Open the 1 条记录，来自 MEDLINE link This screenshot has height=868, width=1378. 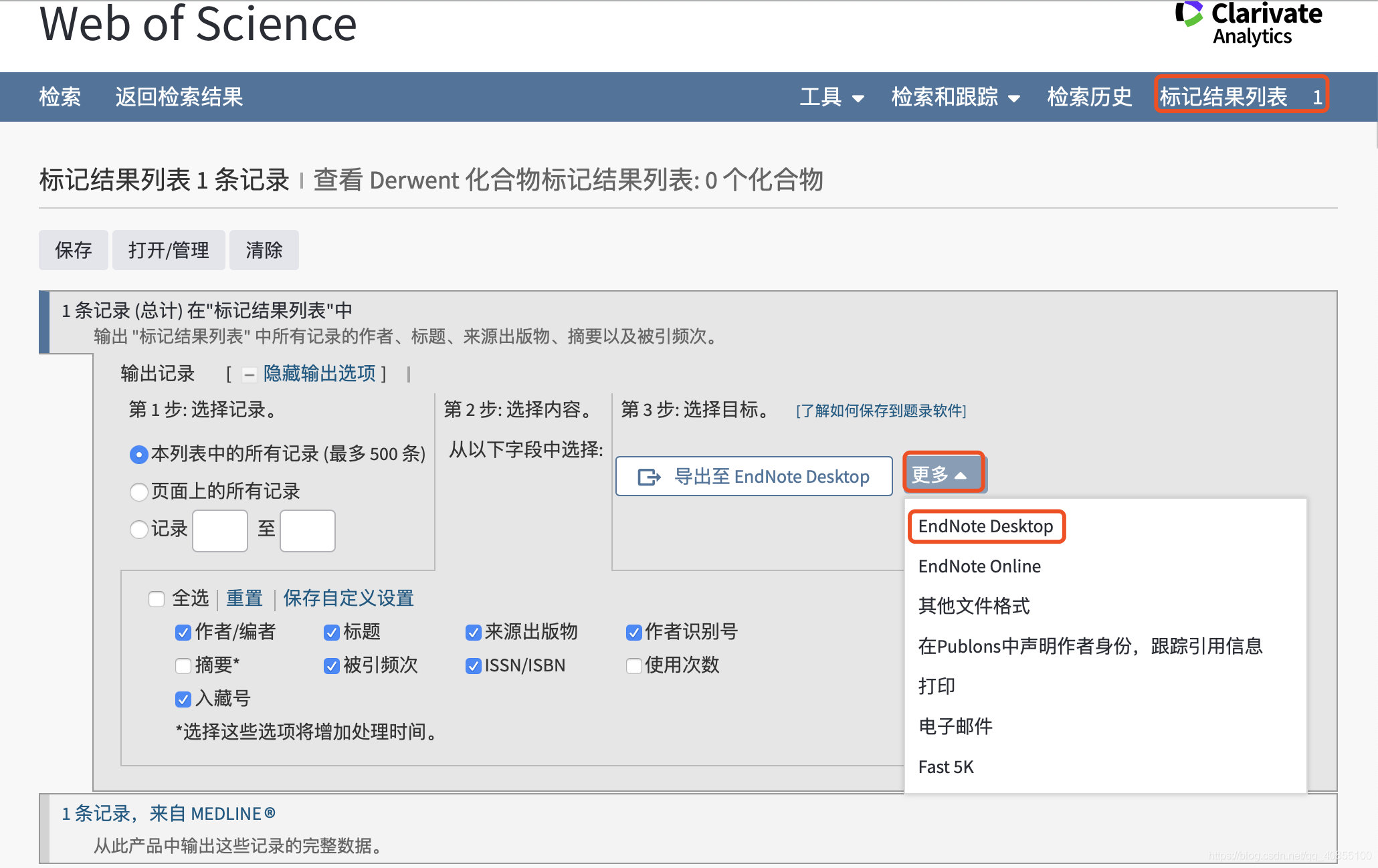click(168, 814)
